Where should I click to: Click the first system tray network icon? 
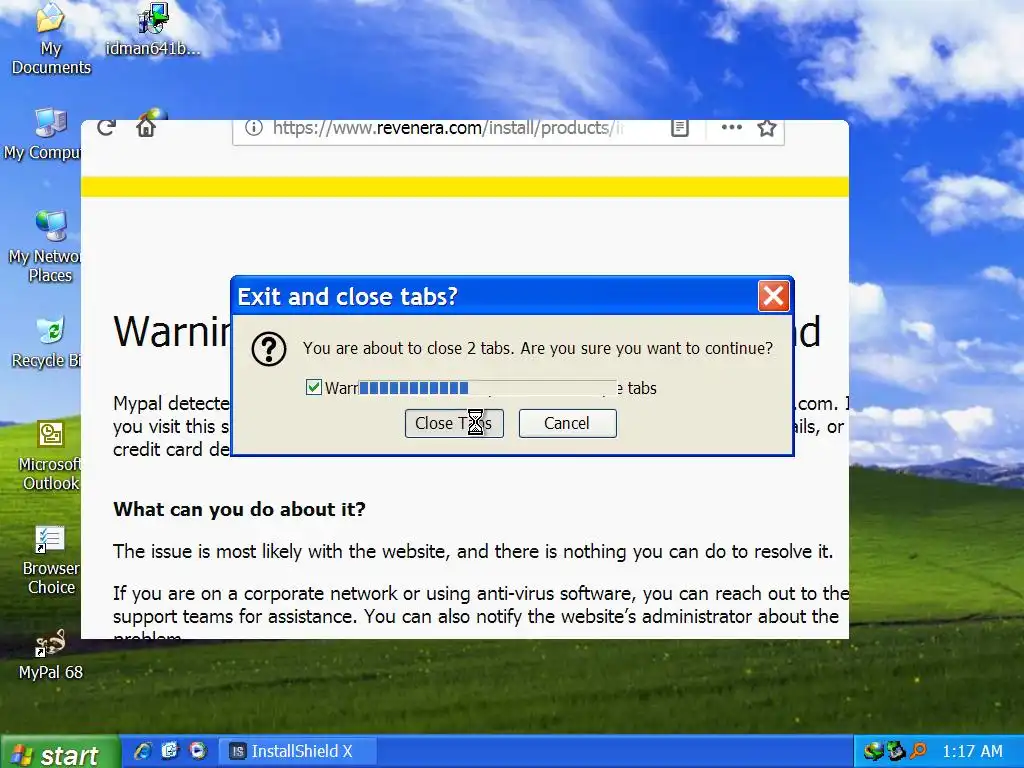click(x=873, y=752)
